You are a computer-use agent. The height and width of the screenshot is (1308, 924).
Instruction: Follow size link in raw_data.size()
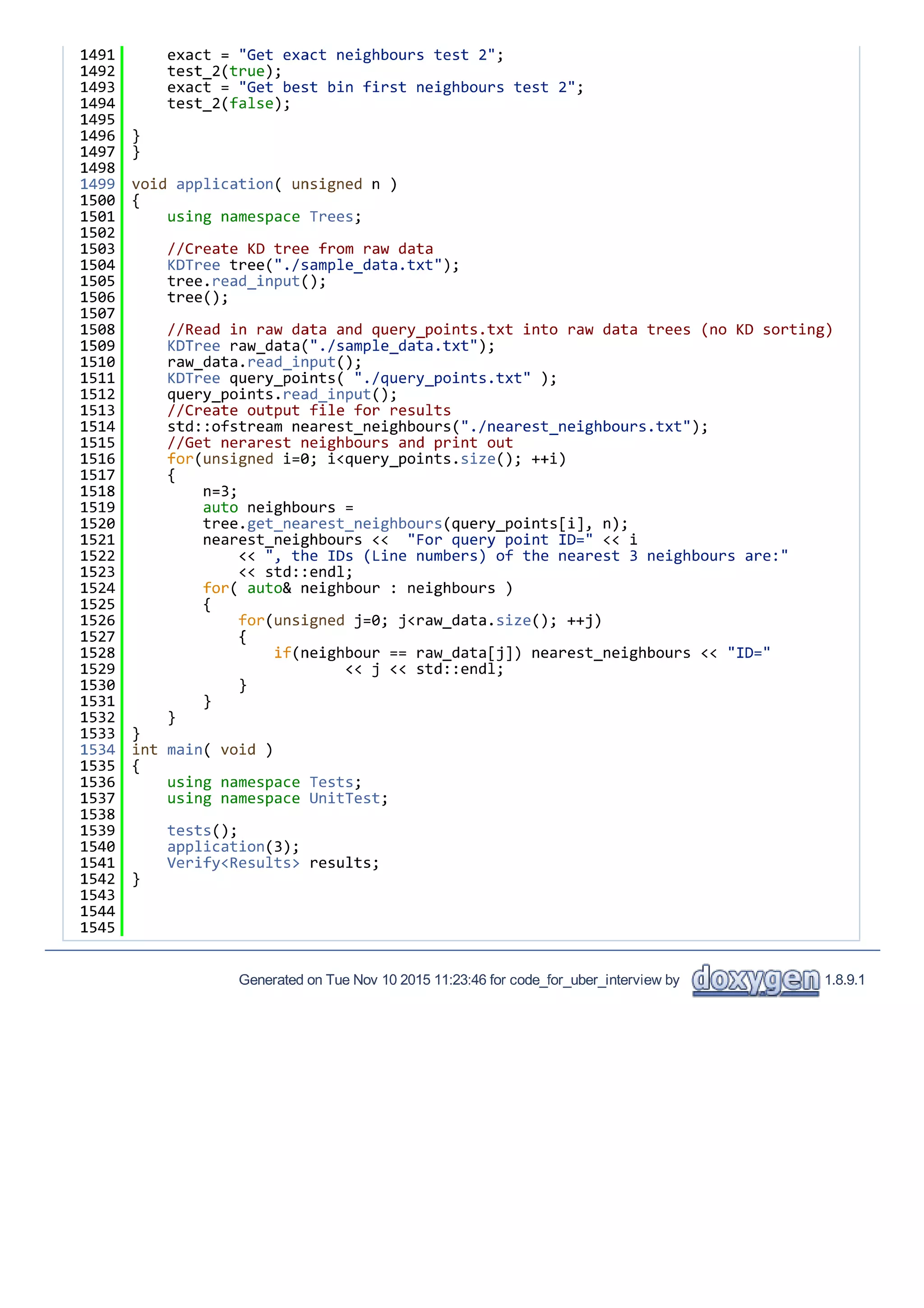coord(513,621)
